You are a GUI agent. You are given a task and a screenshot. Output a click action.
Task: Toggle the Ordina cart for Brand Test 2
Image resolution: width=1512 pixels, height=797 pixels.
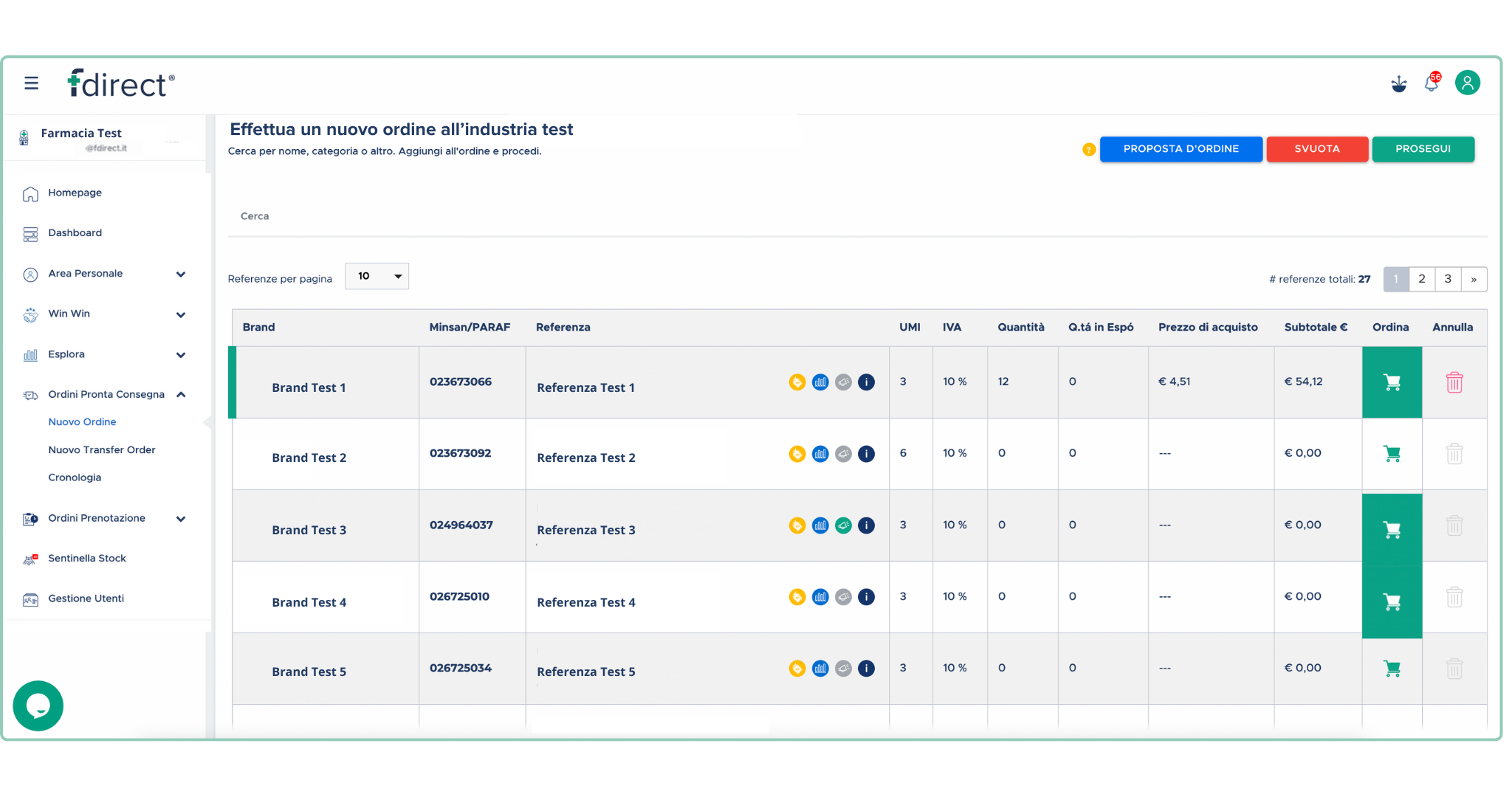(1392, 454)
